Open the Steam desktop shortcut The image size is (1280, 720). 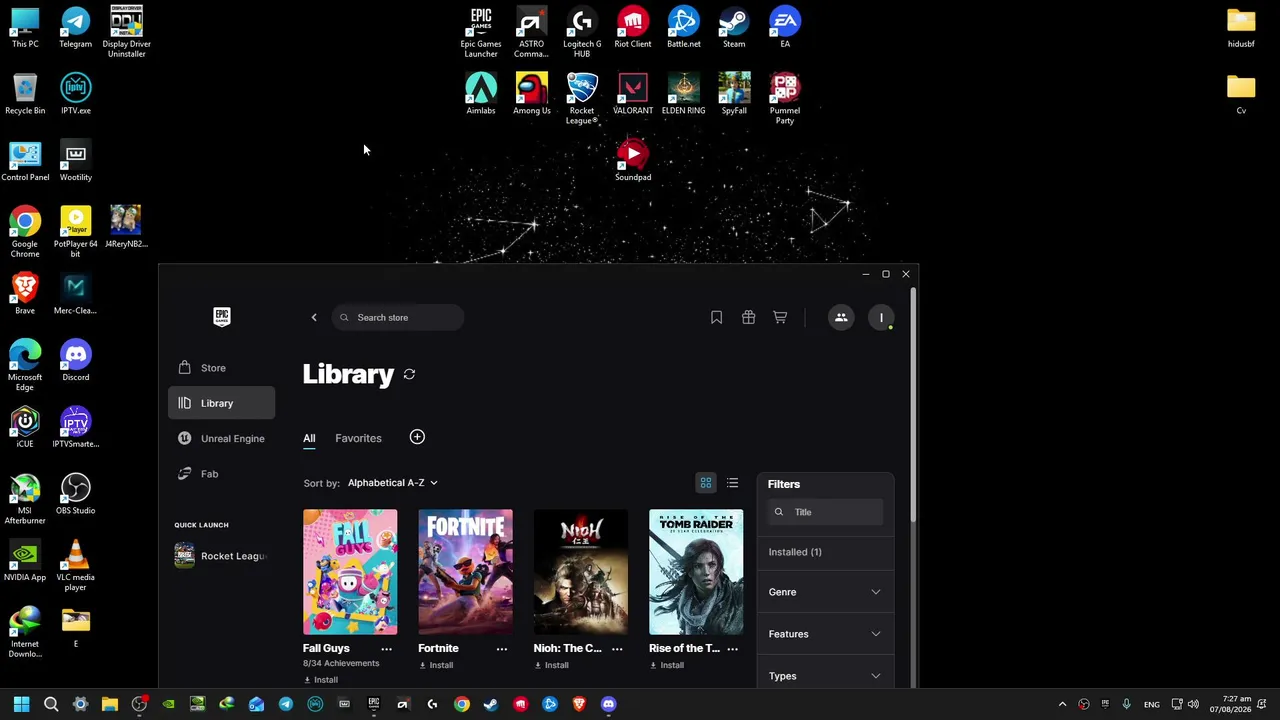734,28
